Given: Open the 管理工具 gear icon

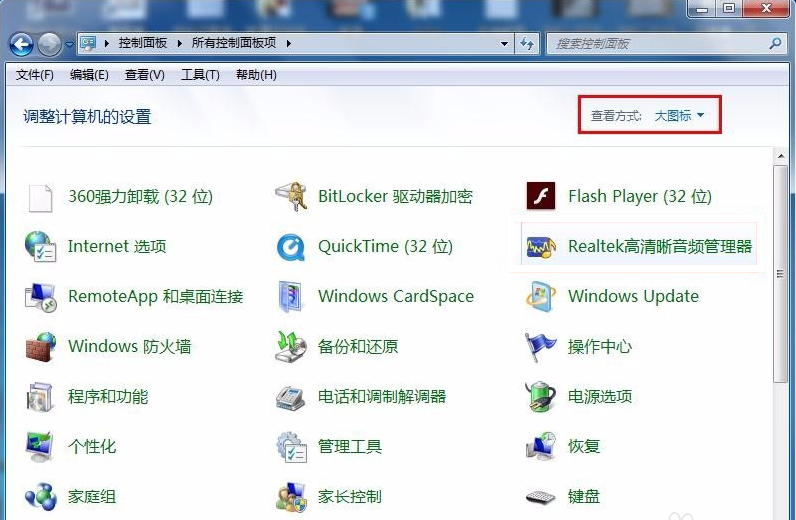Looking at the screenshot, I should click(292, 447).
